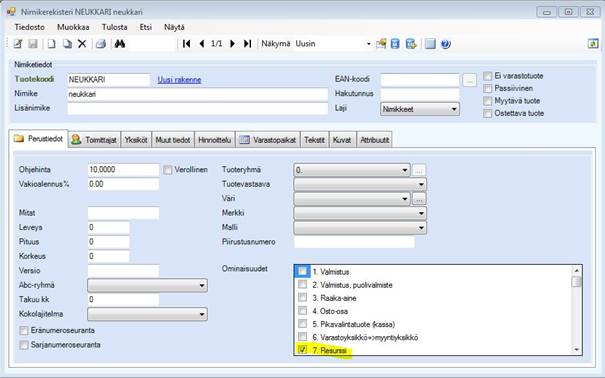Open the Tulosta menu
Viewport: 605px width, 378px height.
114,27
